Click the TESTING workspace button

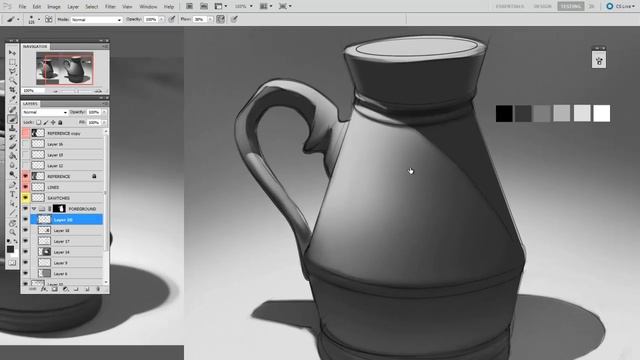[x=571, y=7]
